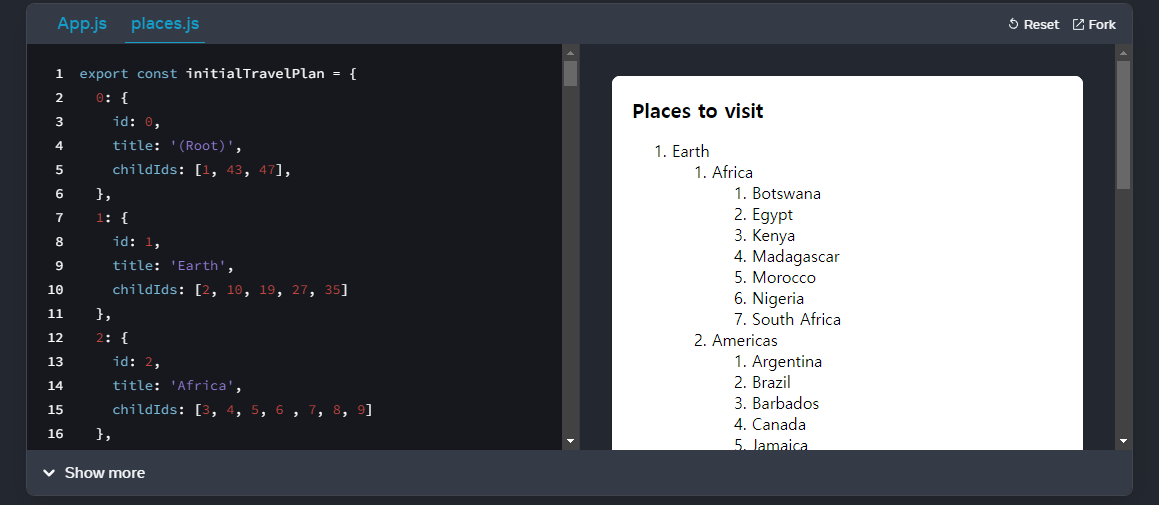Click 'initialTravelPlan' in code line 1

pyautogui.click(x=255, y=74)
